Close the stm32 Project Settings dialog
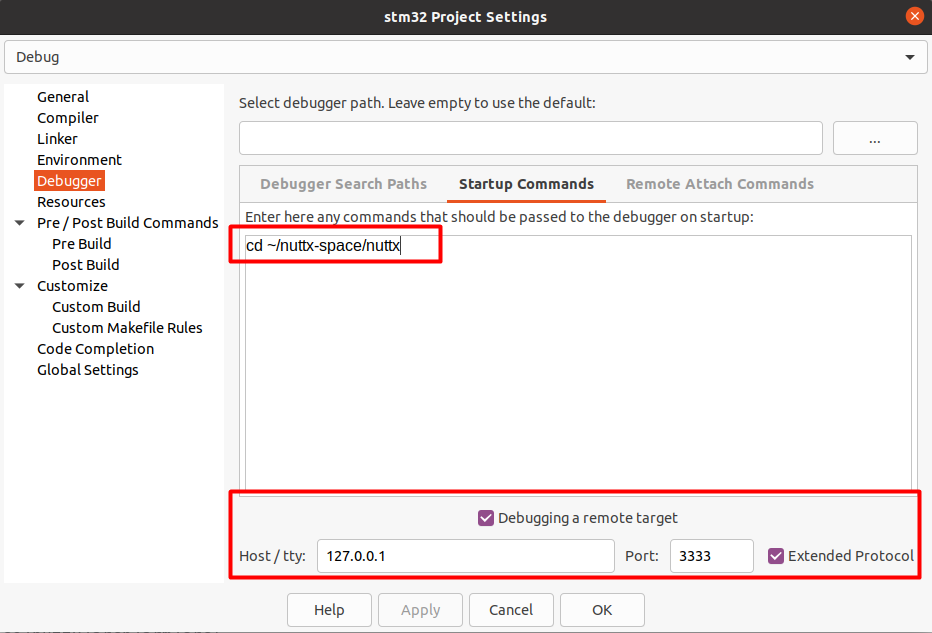The width and height of the screenshot is (932, 633). click(x=915, y=16)
